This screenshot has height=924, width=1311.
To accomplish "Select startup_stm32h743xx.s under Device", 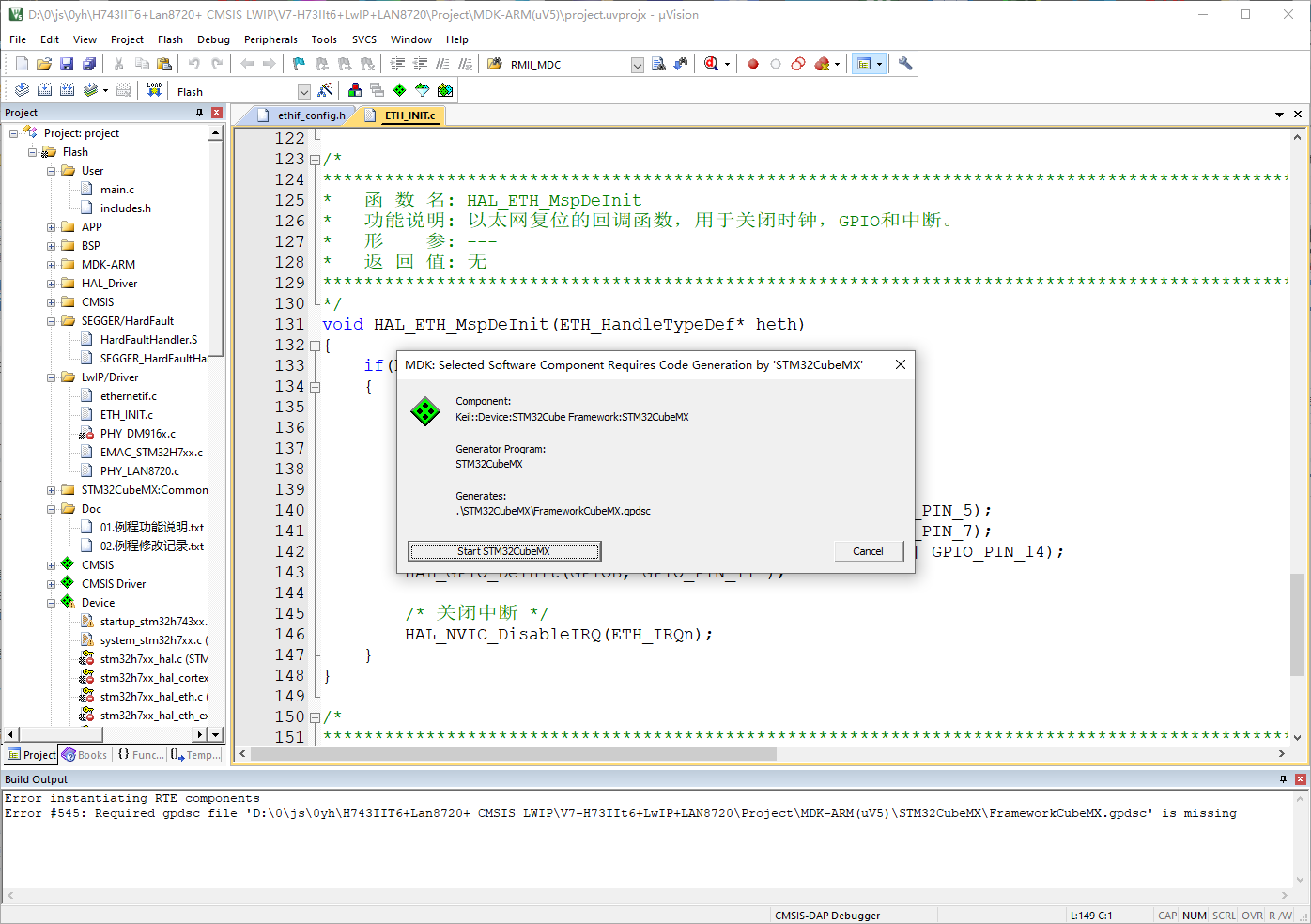I will 153,622.
